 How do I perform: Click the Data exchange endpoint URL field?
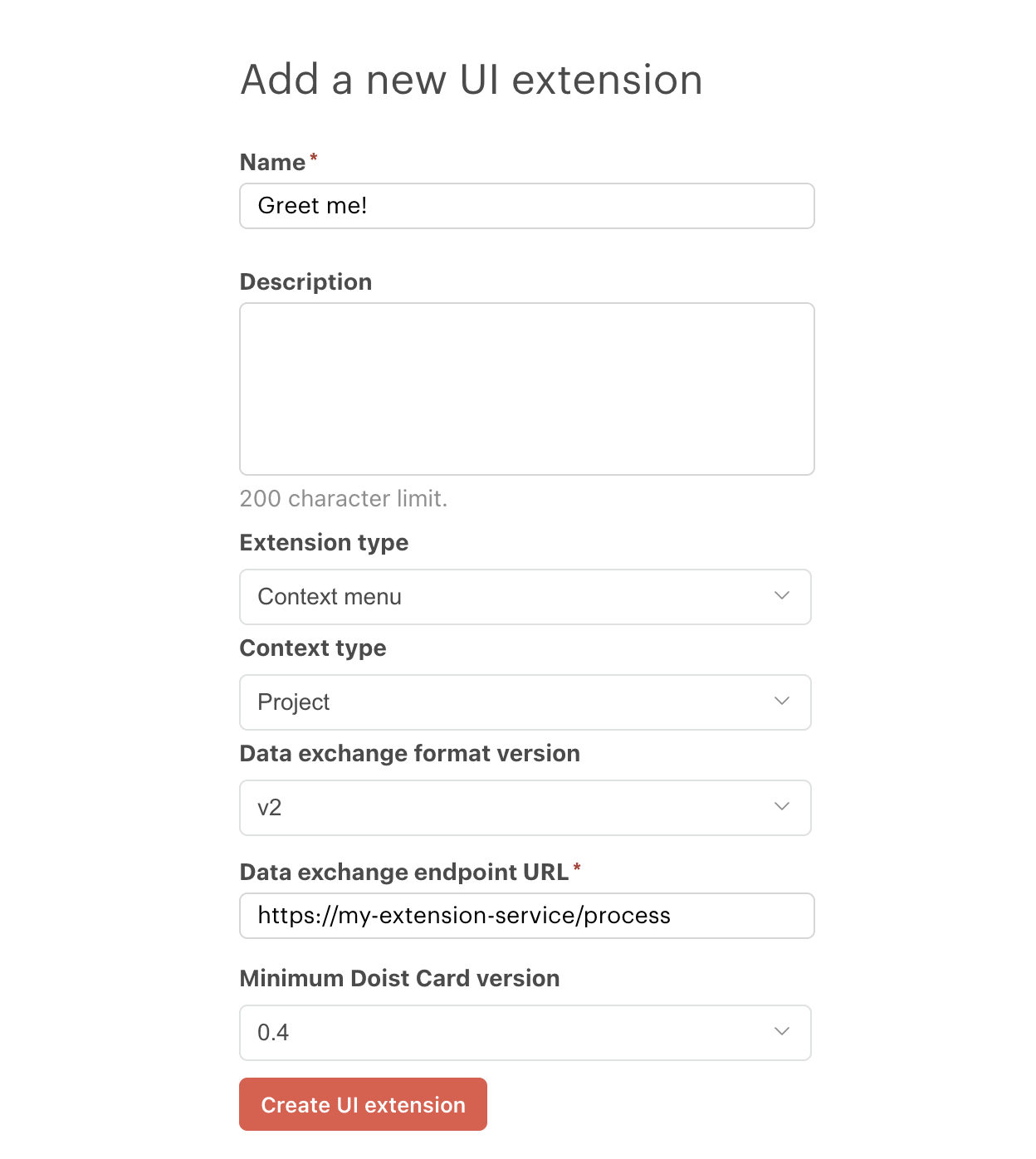click(526, 915)
